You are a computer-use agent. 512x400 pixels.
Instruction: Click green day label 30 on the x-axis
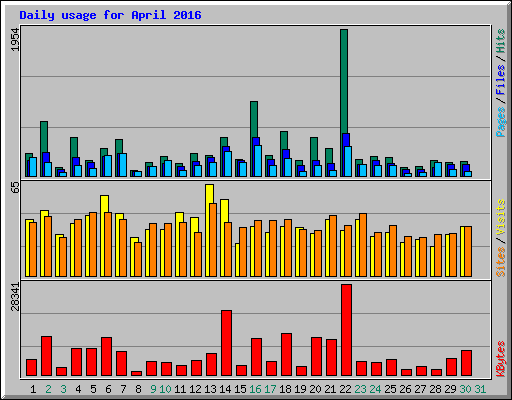pyautogui.click(x=465, y=389)
